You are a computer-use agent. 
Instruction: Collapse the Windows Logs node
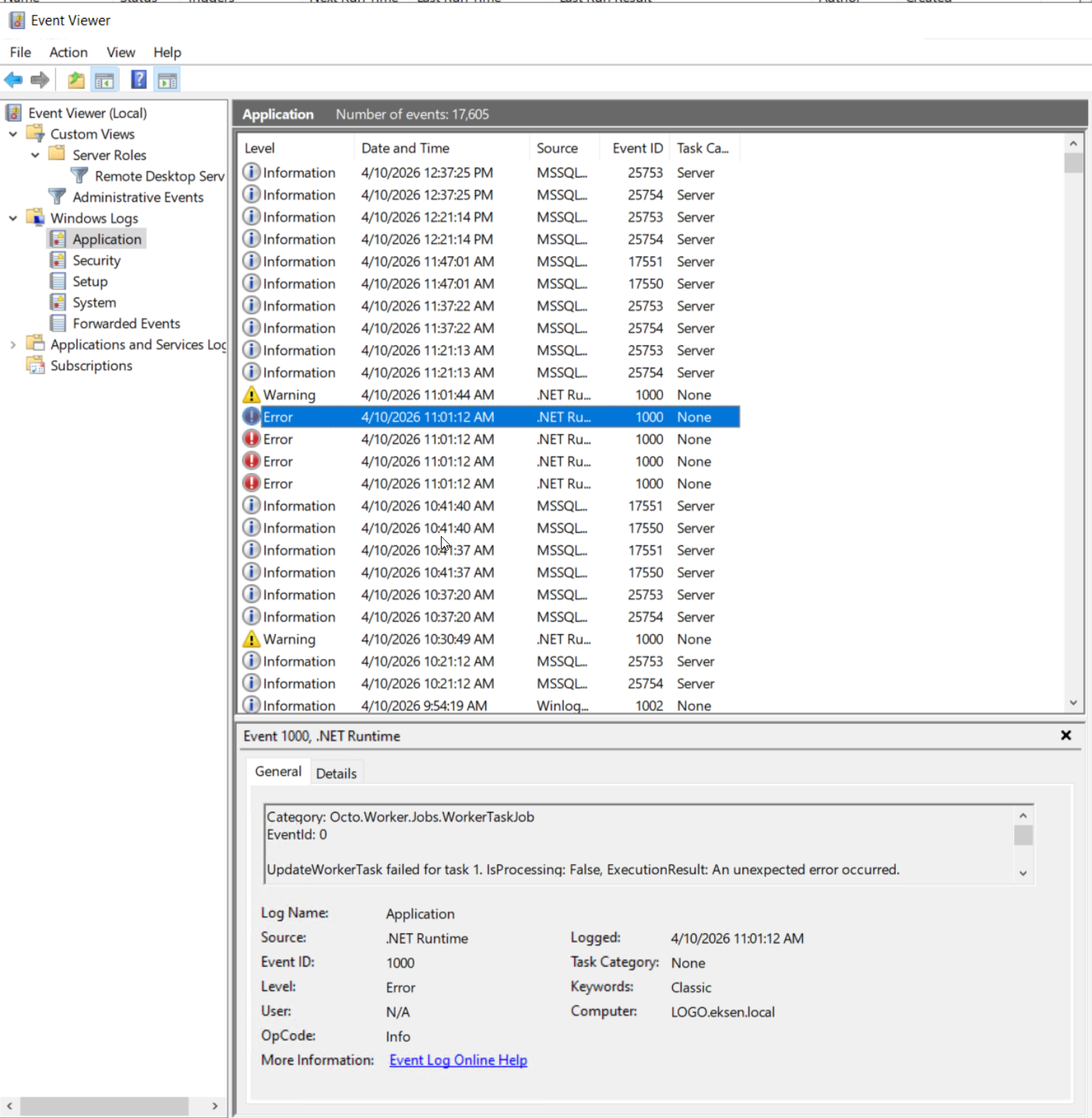point(13,218)
